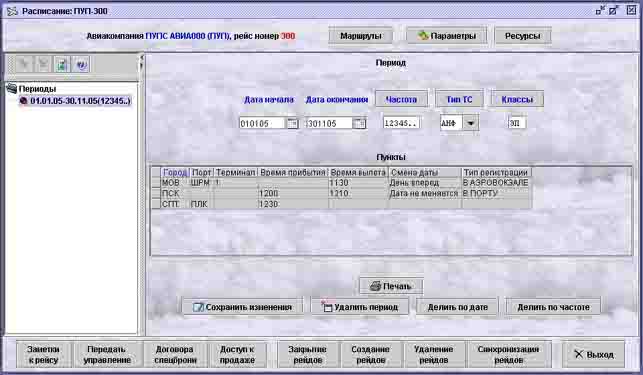Select the МОВ city cell

175,183
